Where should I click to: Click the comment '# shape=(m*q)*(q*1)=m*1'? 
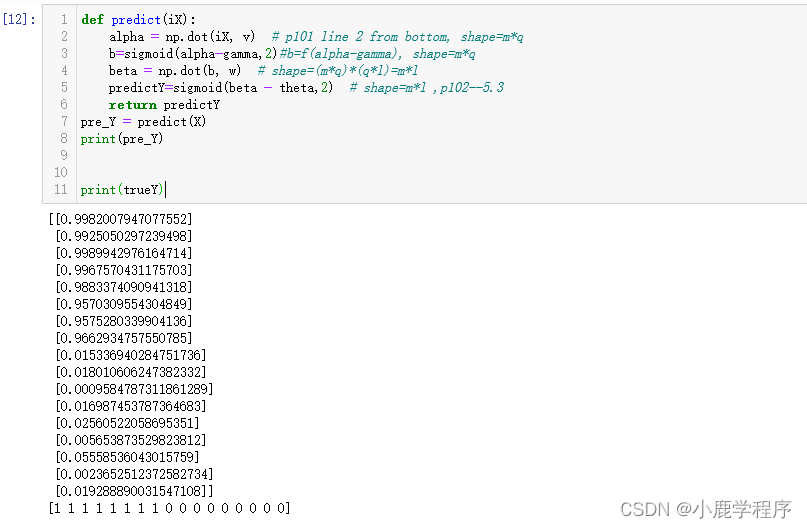tap(338, 71)
